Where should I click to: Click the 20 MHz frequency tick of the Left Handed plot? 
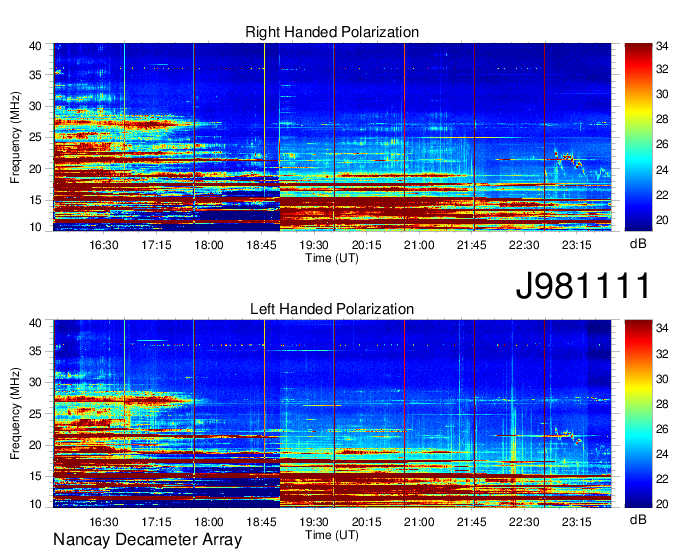tap(35, 445)
